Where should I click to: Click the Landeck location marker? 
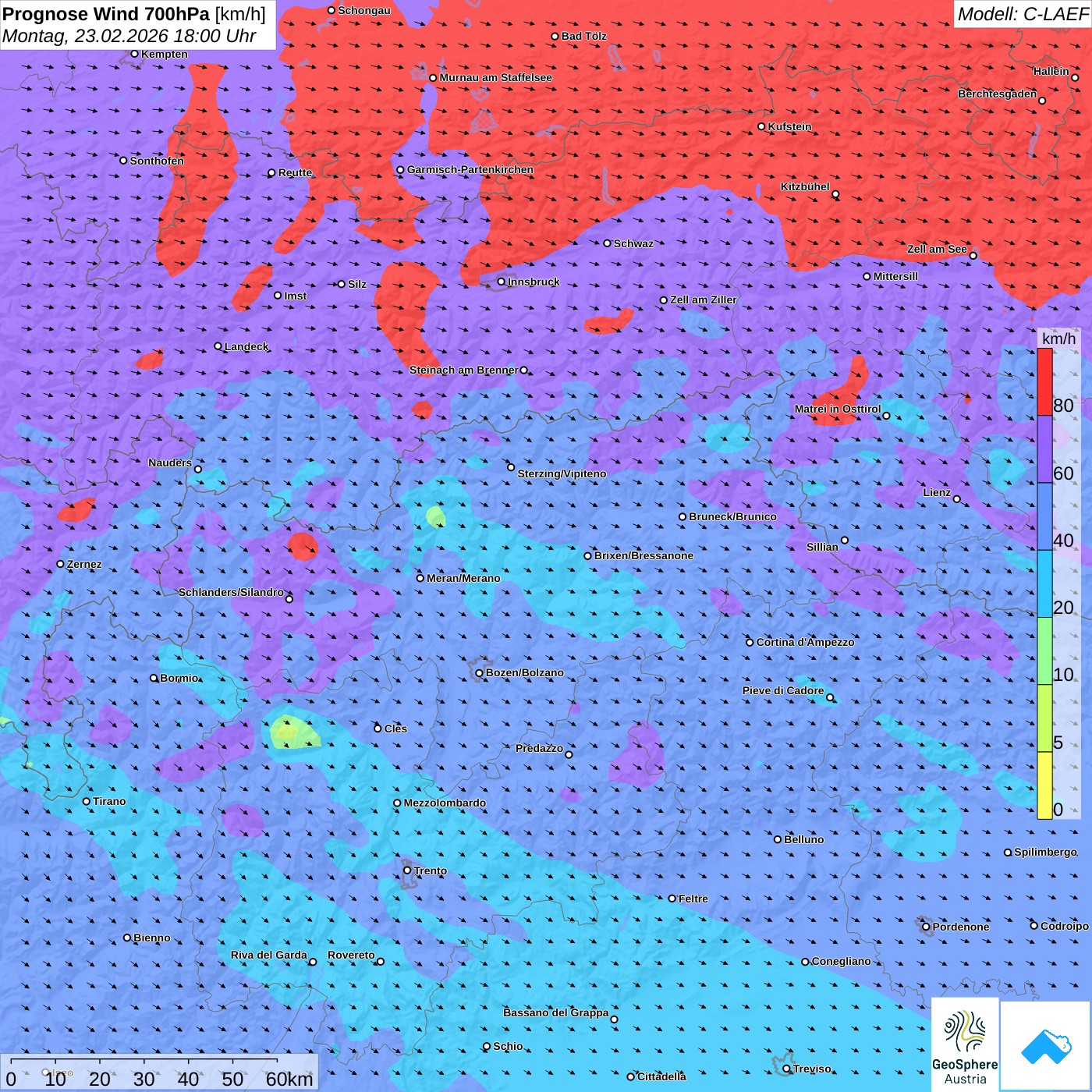[x=218, y=346]
